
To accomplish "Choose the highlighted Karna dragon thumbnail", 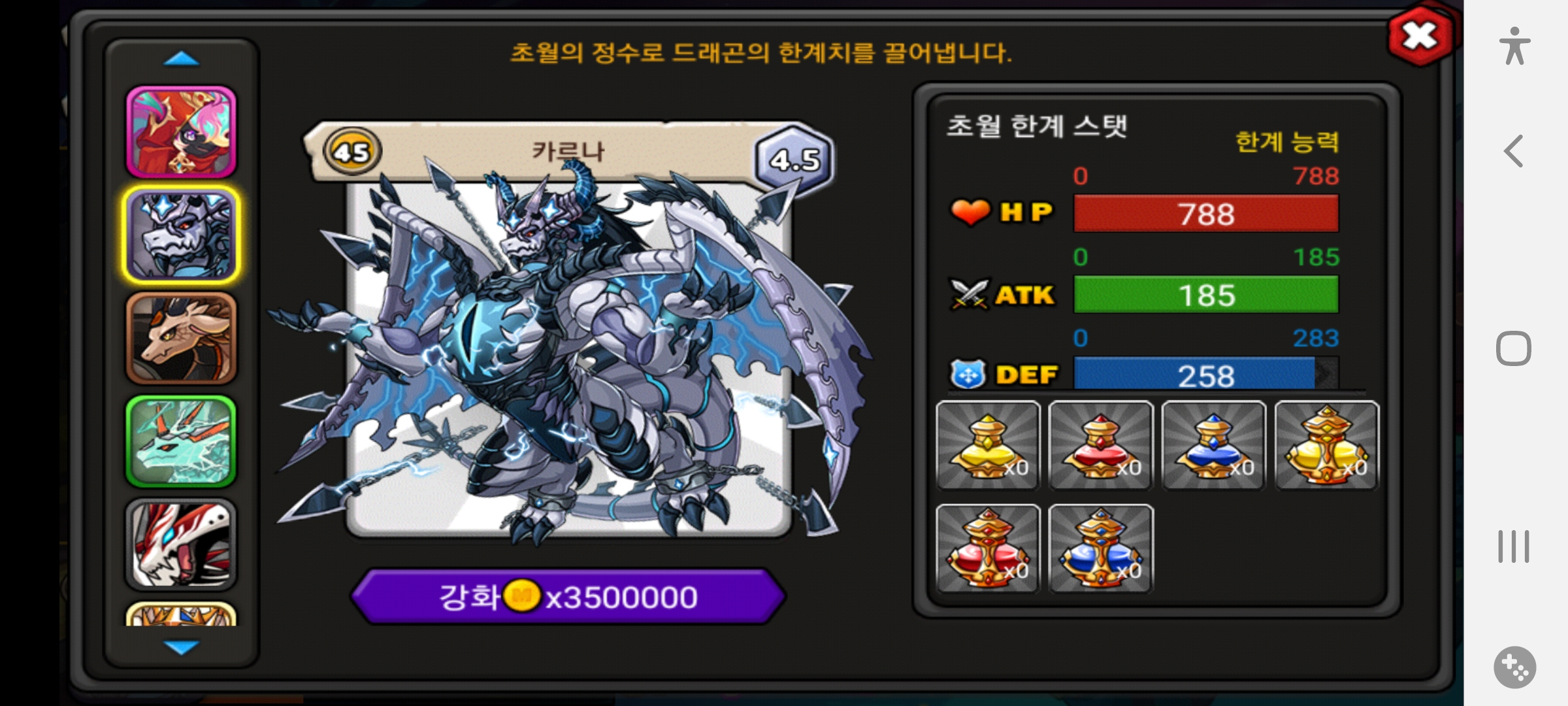I will coord(181,235).
